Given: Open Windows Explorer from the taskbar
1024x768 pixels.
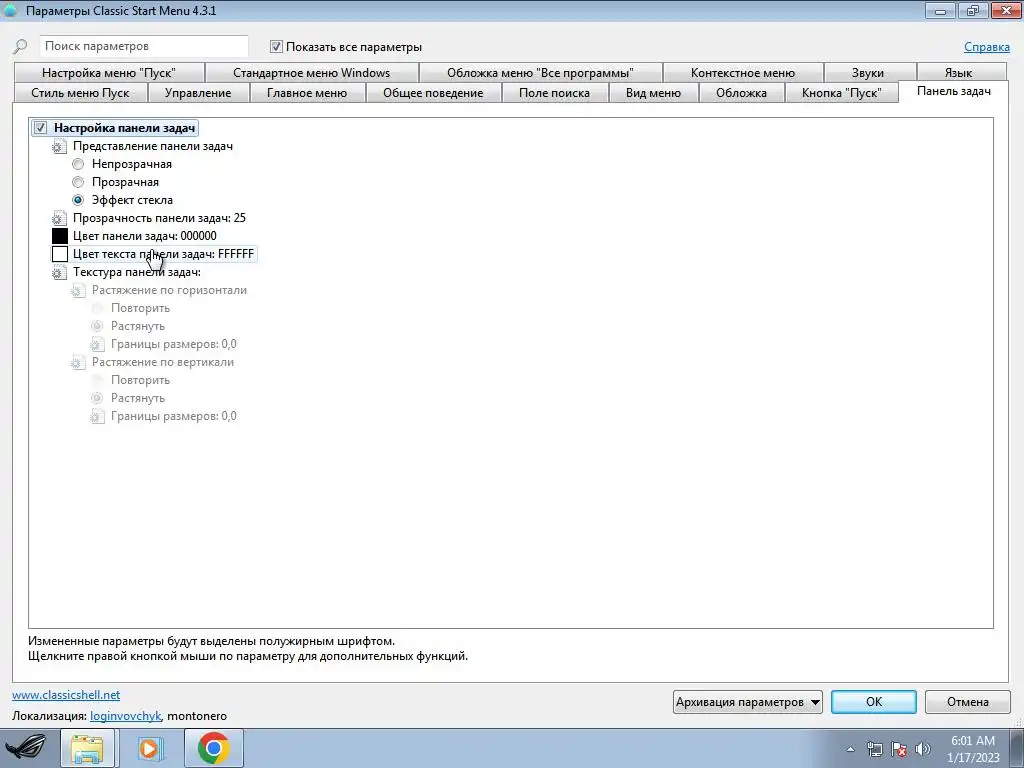Looking at the screenshot, I should pos(88,748).
